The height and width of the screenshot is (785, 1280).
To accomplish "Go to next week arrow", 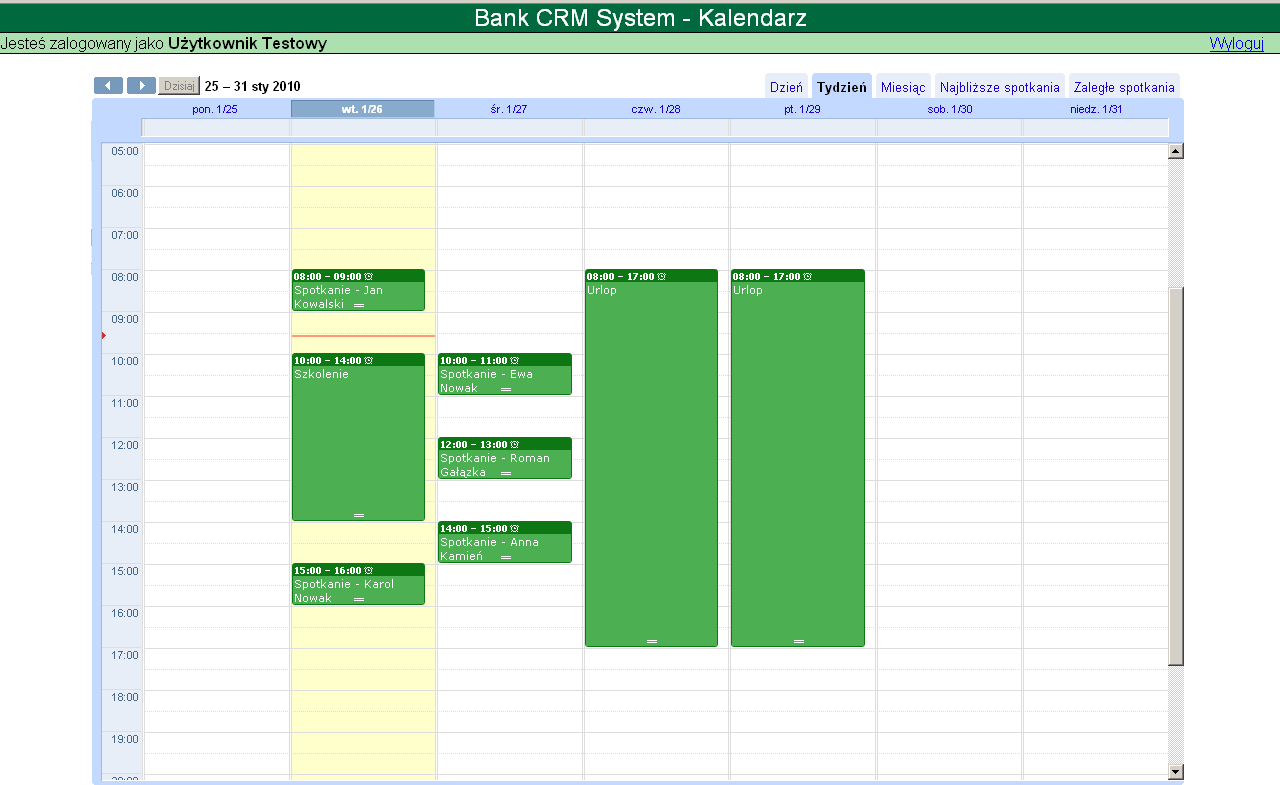I will click(x=141, y=86).
